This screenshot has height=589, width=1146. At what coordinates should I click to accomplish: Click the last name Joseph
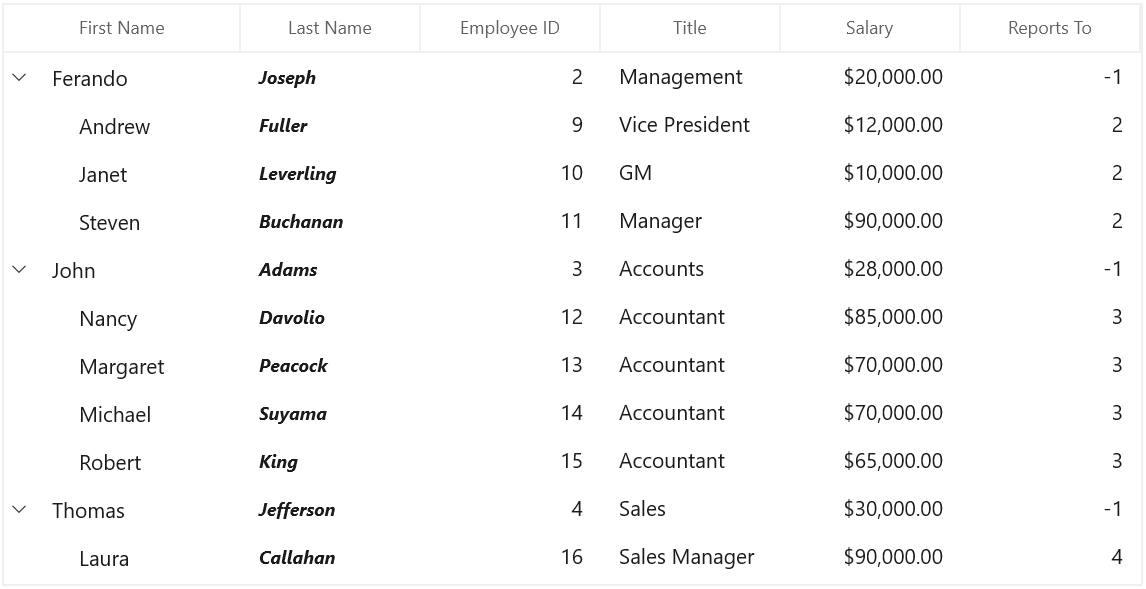[287, 77]
